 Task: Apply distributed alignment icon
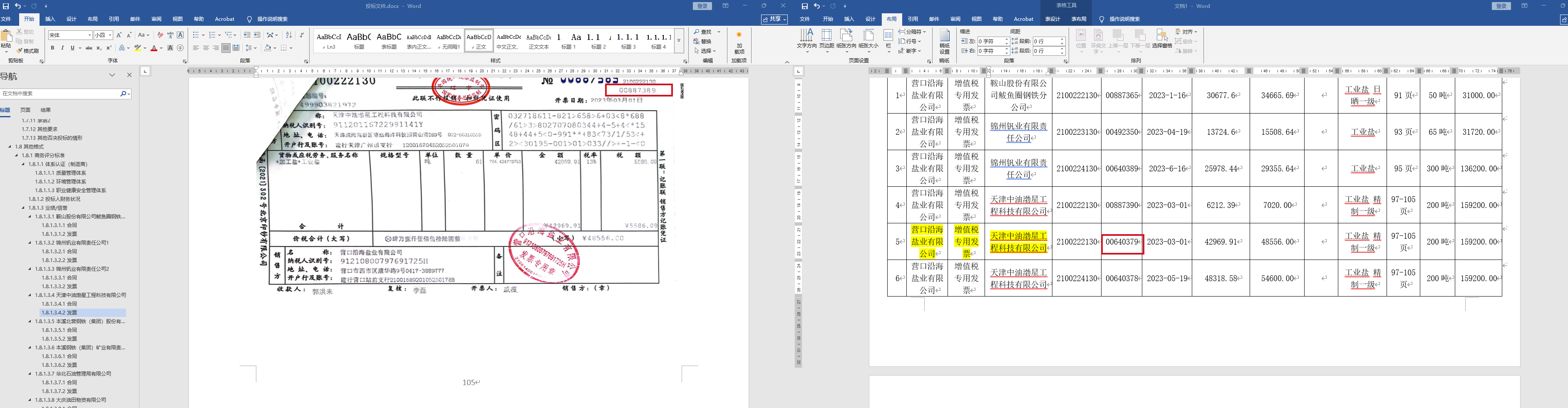pyautogui.click(x=236, y=48)
